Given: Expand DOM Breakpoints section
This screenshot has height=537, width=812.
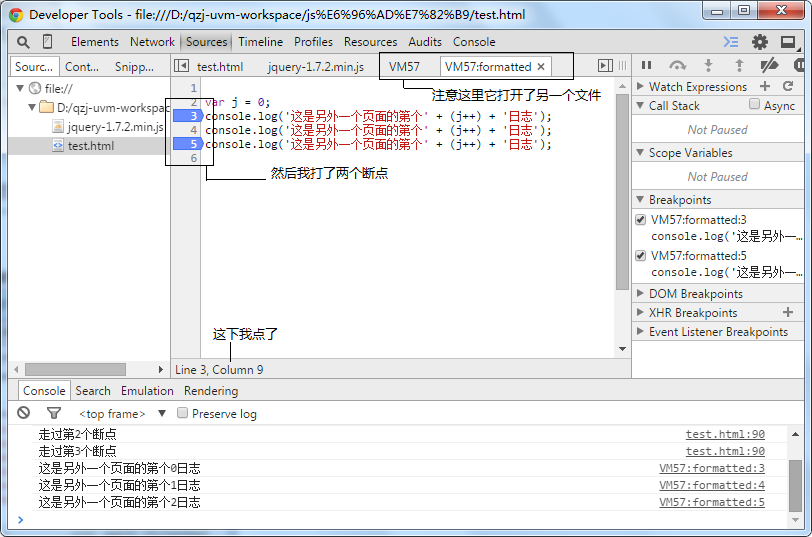Looking at the screenshot, I should point(640,293).
